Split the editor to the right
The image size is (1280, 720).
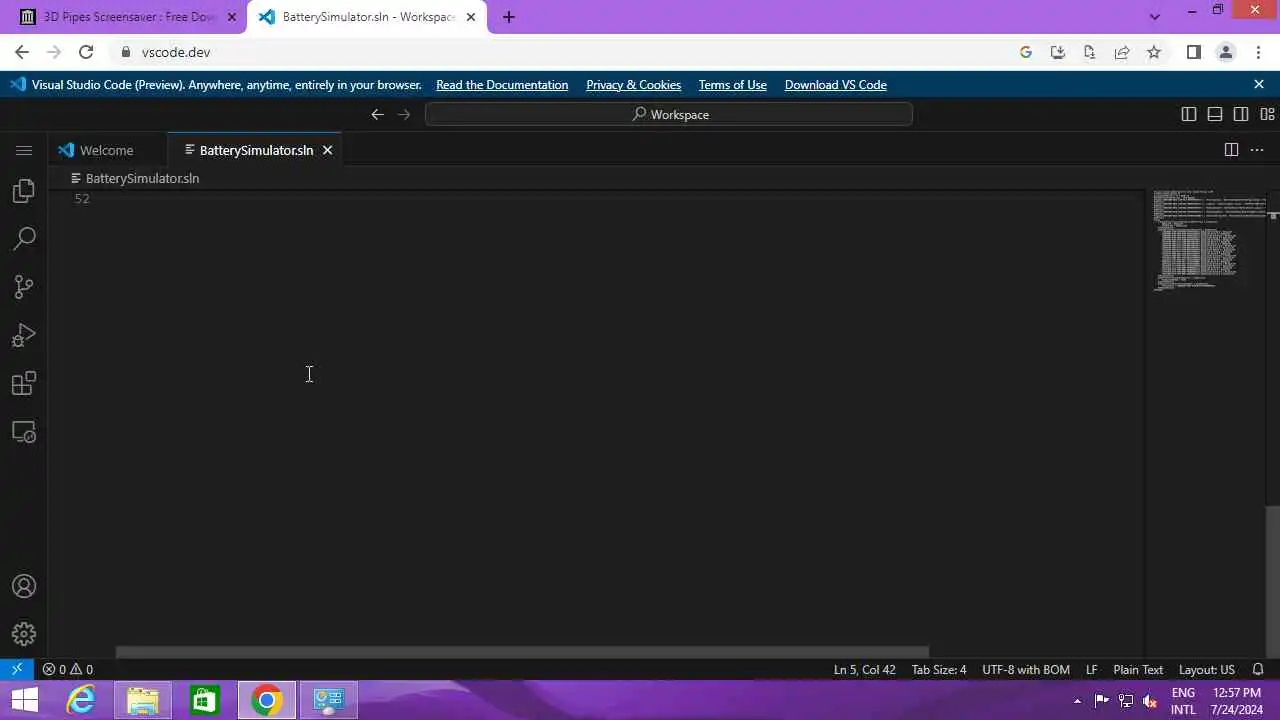pos(1231,150)
